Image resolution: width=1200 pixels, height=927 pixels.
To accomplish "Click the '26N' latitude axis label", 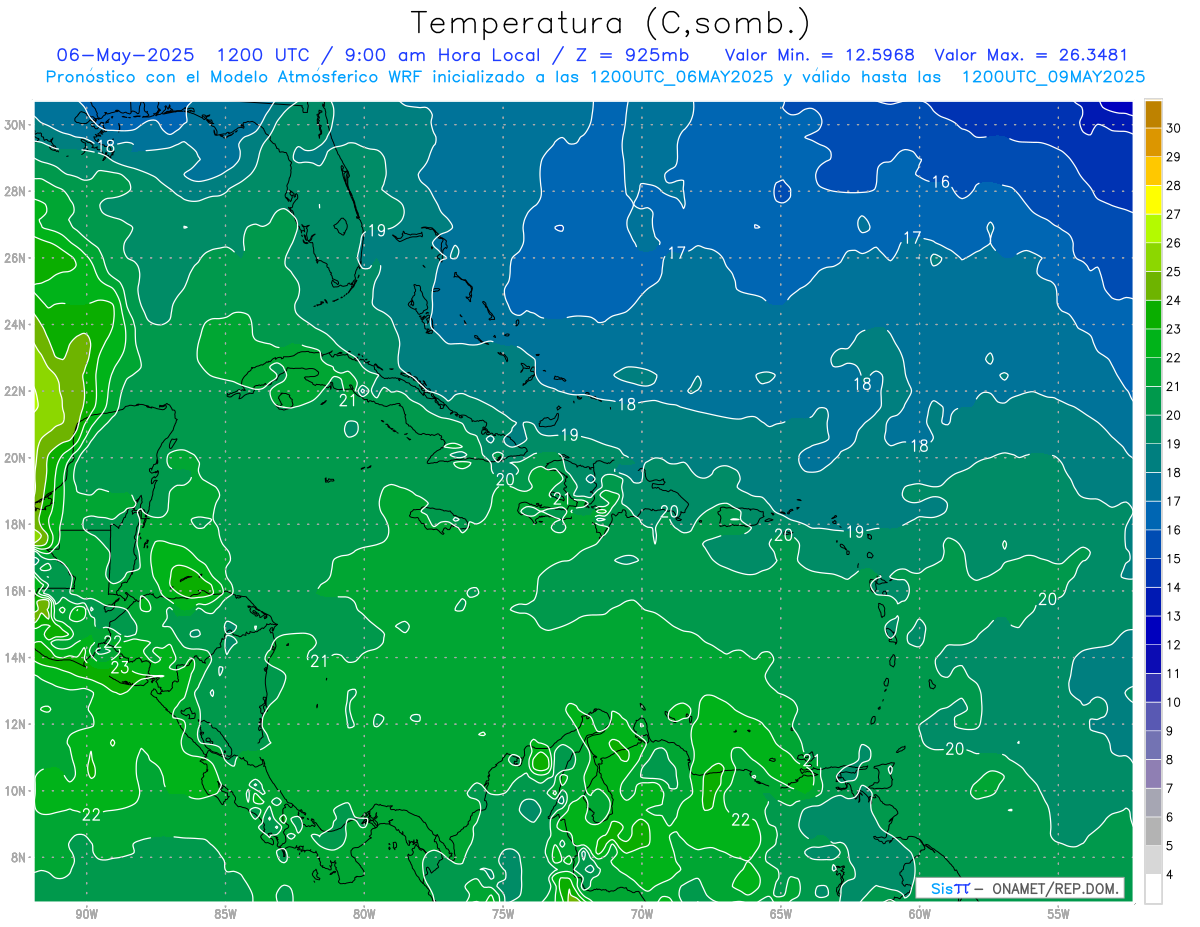I will tap(15, 258).
